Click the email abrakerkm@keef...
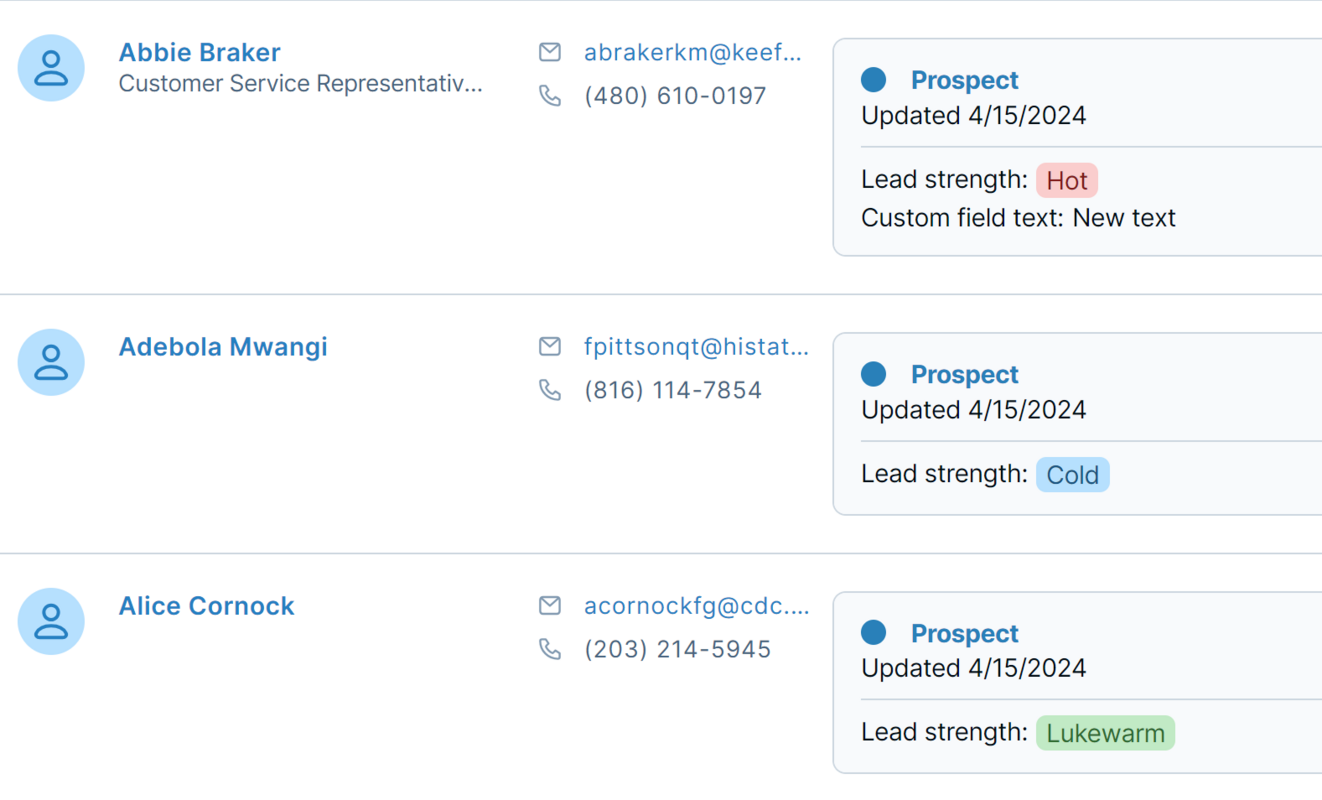The height and width of the screenshot is (800, 1322). coord(692,52)
